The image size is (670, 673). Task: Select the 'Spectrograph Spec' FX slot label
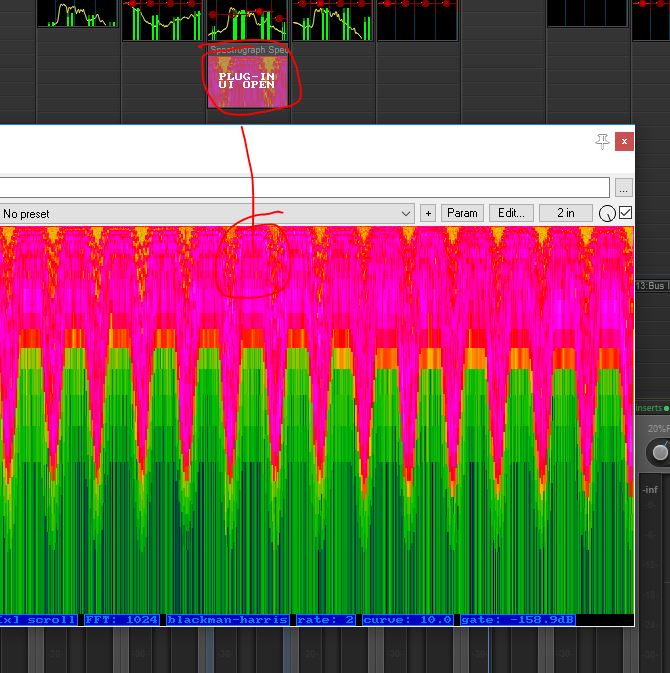(249, 50)
